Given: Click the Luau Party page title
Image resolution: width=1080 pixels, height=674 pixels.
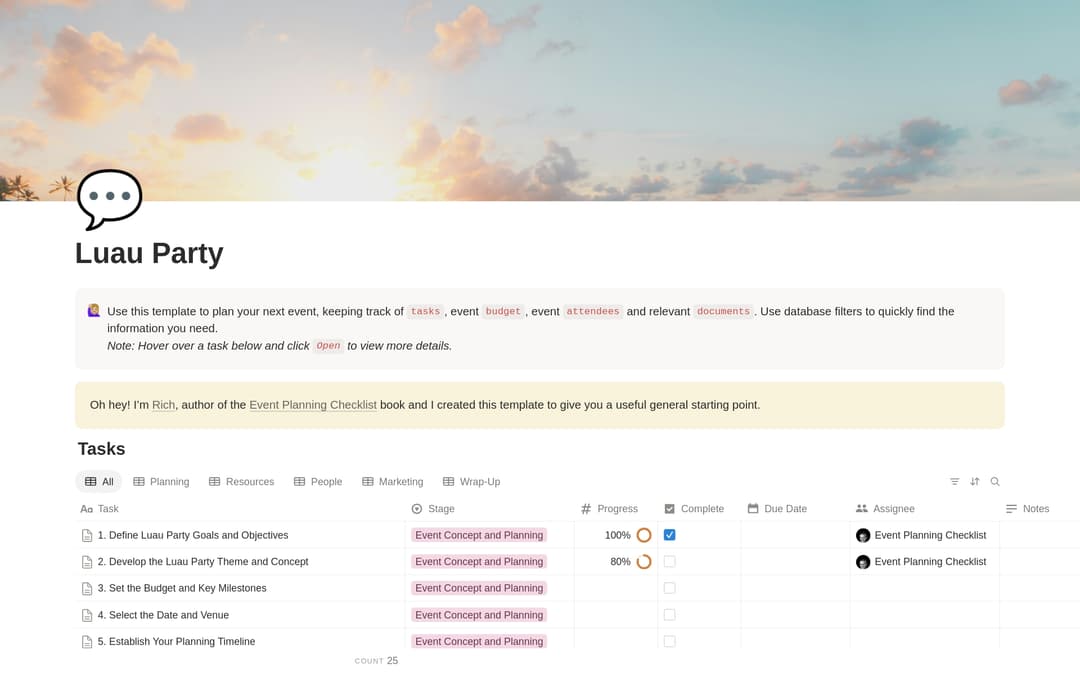Looking at the screenshot, I should pyautogui.click(x=149, y=253).
